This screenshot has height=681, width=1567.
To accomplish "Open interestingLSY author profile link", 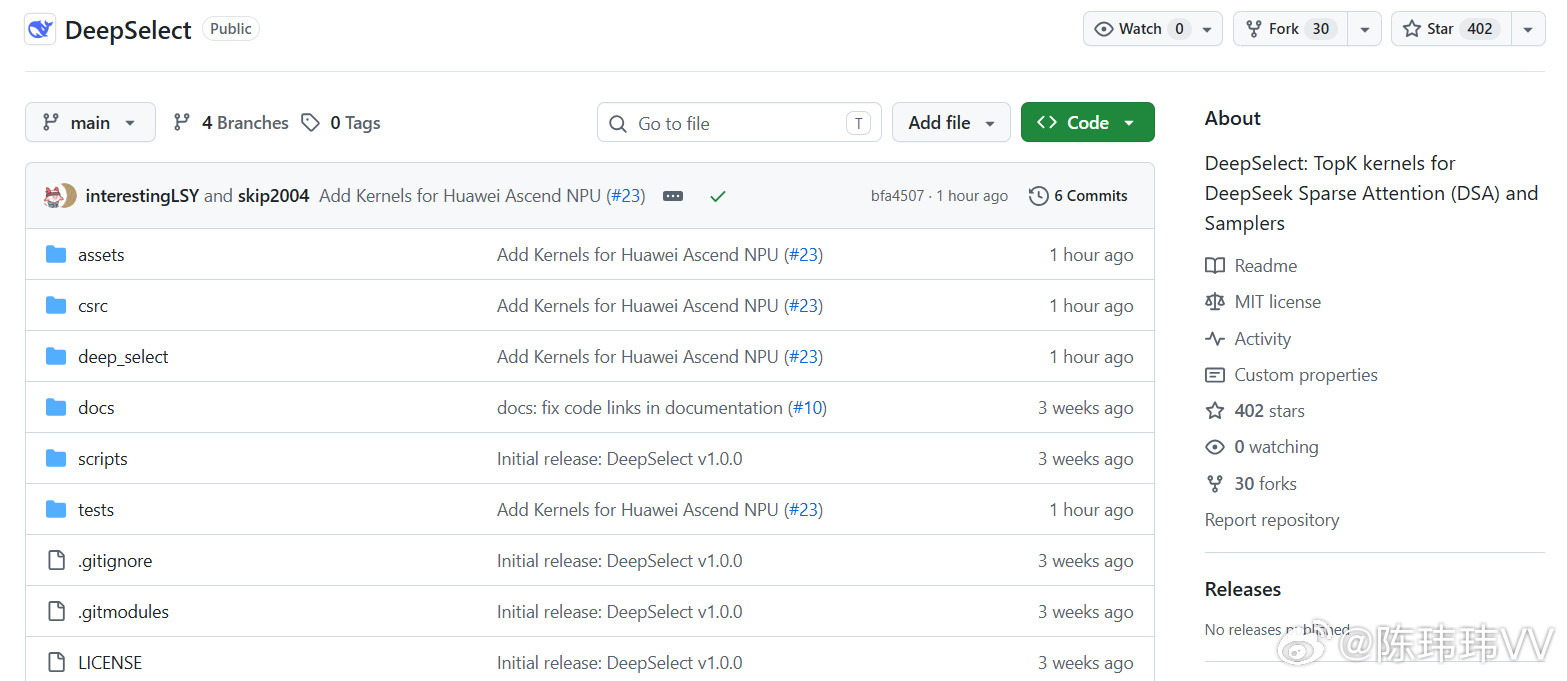I will click(x=142, y=196).
